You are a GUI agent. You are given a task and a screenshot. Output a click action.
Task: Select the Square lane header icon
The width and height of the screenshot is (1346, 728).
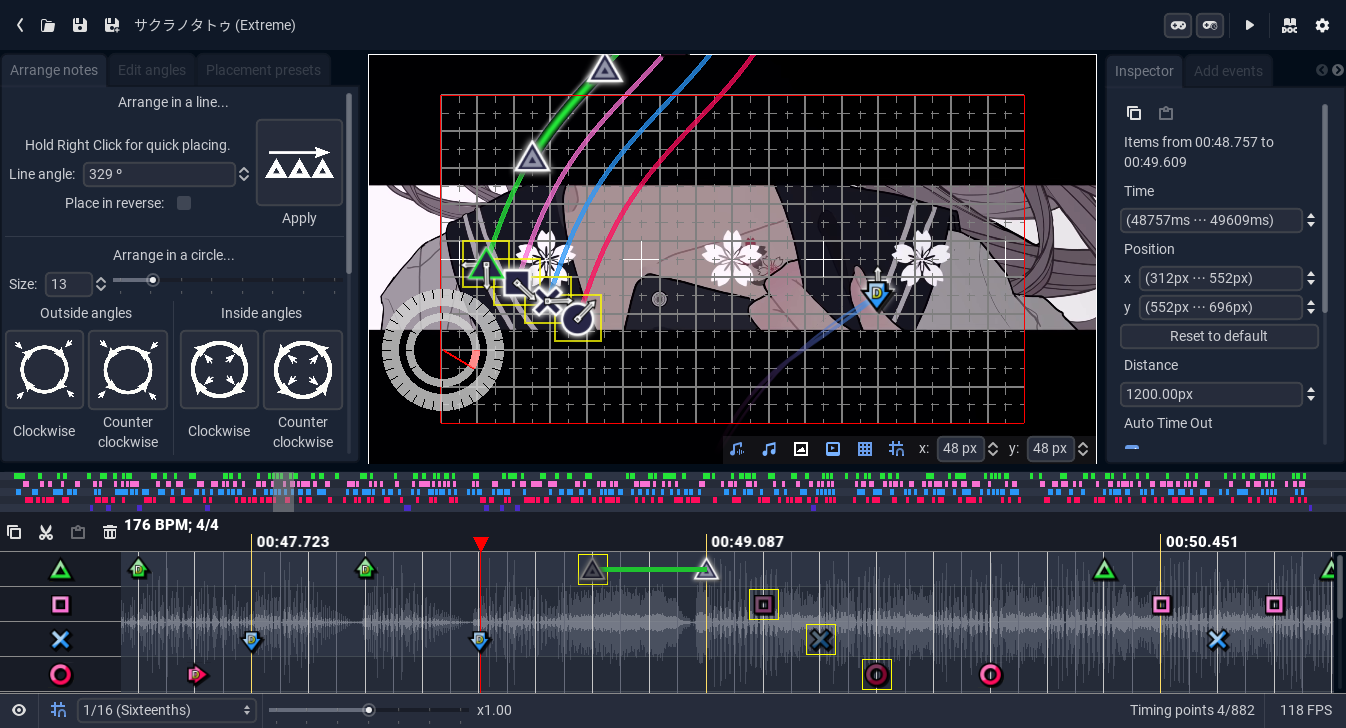(x=61, y=604)
